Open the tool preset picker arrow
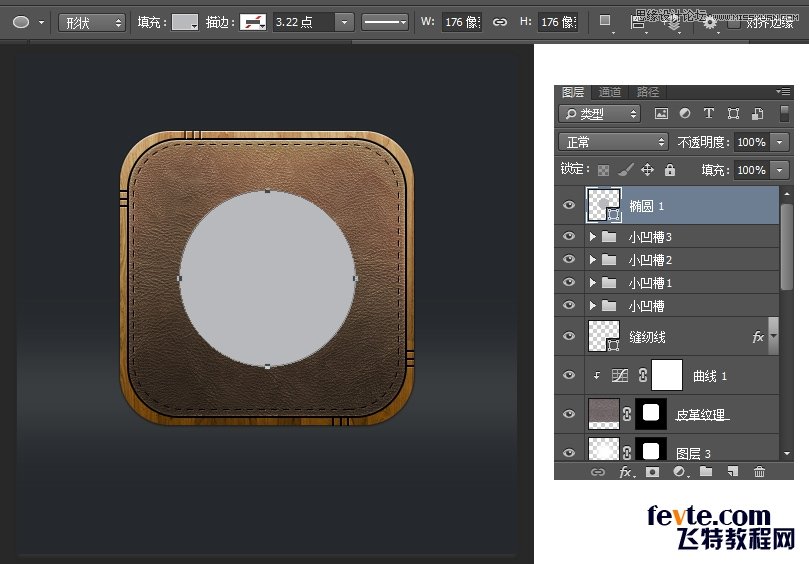This screenshot has height=564, width=809. 41,22
